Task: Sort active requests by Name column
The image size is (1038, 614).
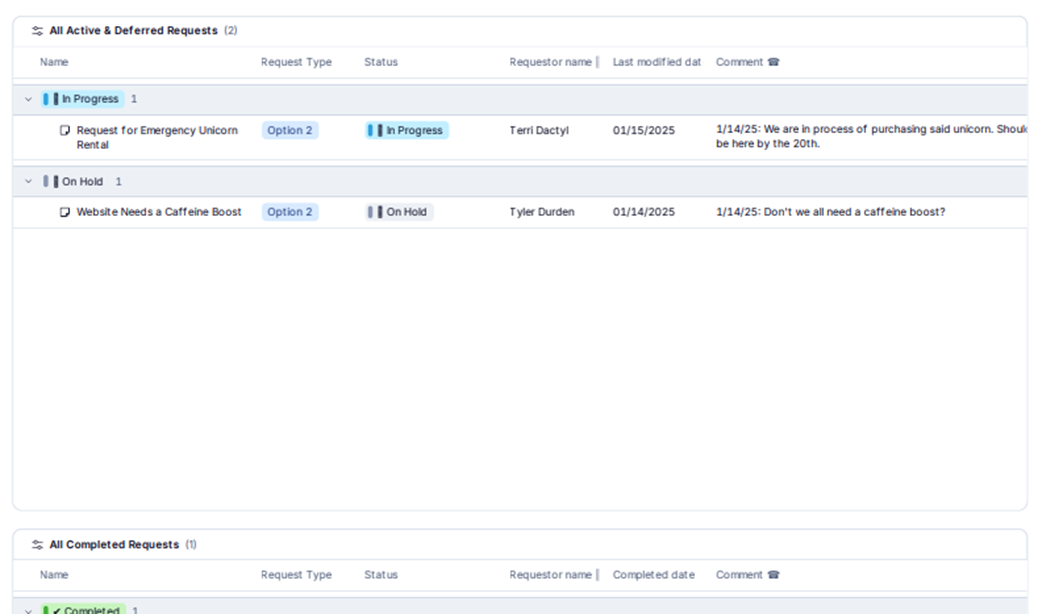Action: [54, 62]
